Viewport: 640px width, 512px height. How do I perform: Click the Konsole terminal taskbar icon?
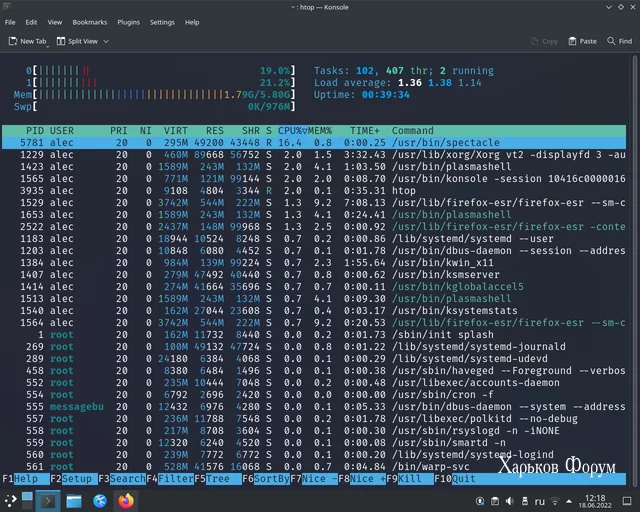point(46,501)
